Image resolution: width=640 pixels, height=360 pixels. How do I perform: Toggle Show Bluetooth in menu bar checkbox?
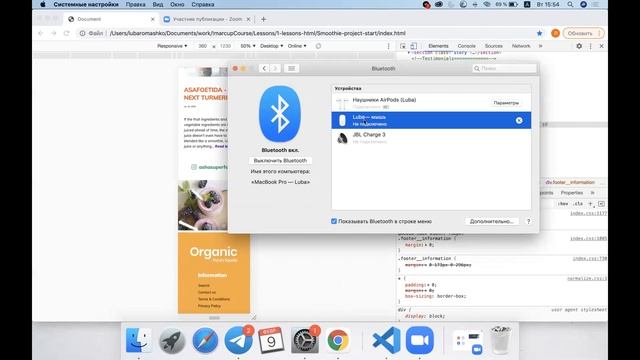(x=334, y=221)
